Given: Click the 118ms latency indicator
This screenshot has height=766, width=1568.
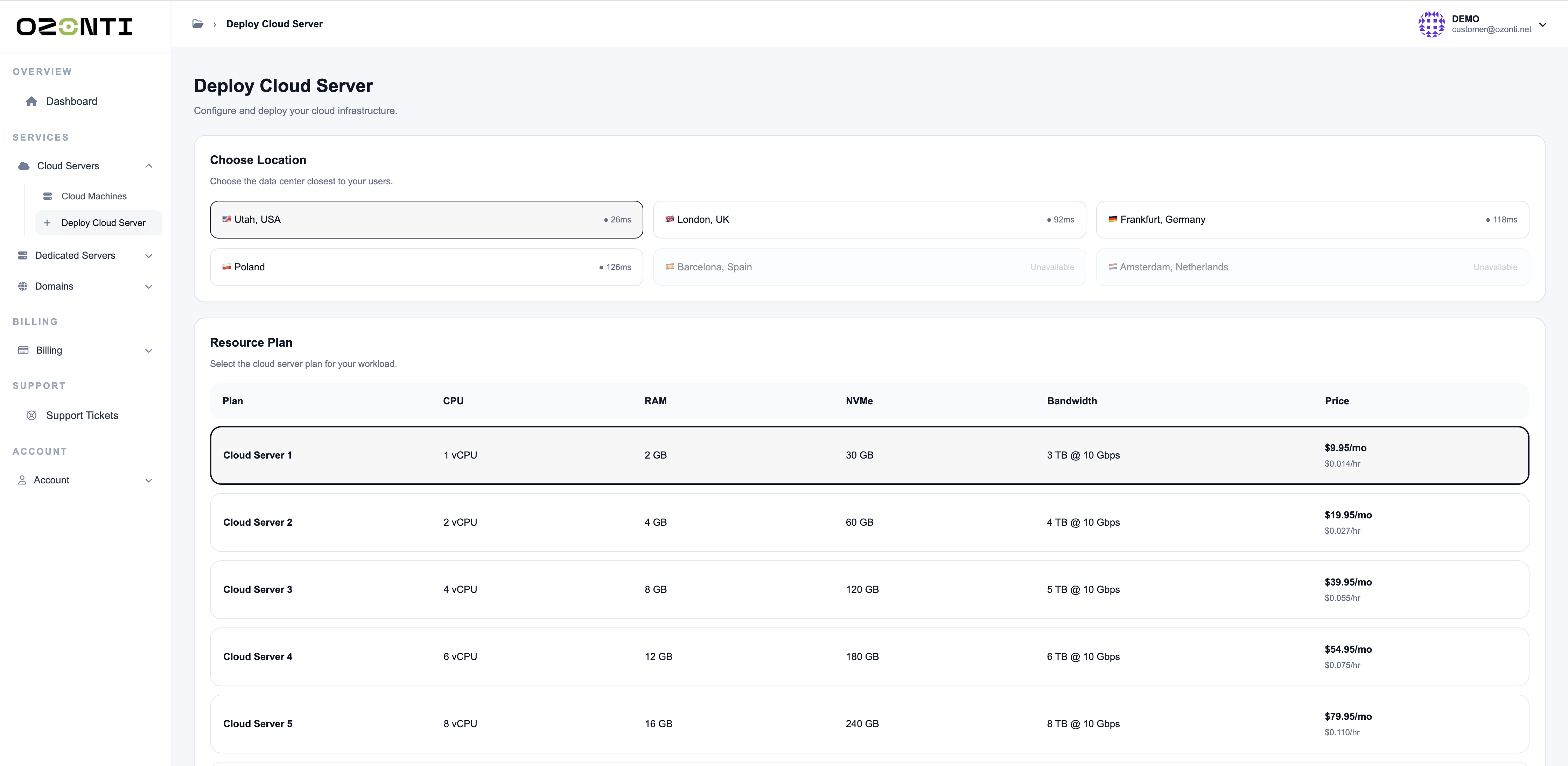Looking at the screenshot, I should tap(1501, 220).
